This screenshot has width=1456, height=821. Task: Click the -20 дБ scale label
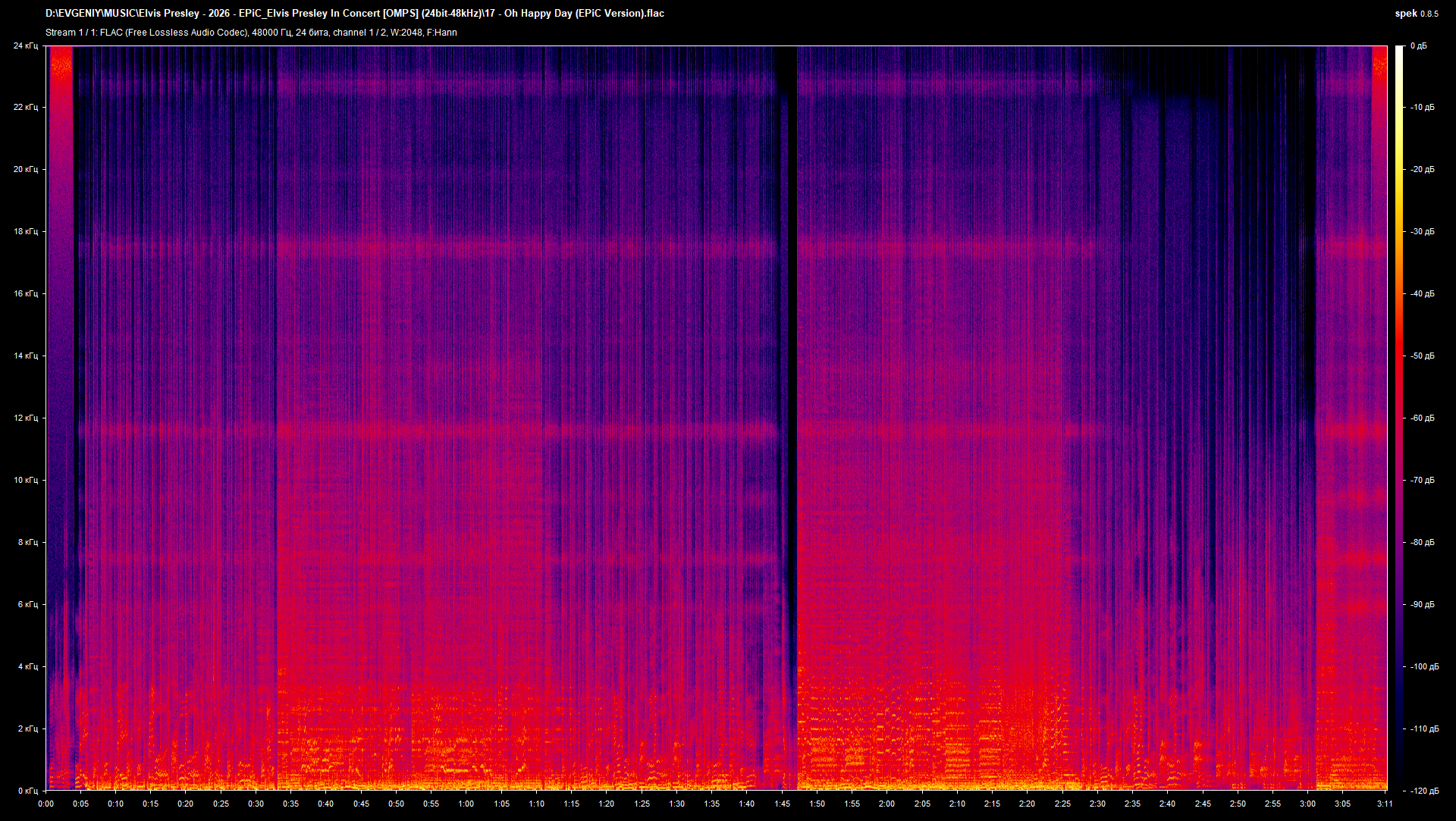pyautogui.click(x=1422, y=169)
